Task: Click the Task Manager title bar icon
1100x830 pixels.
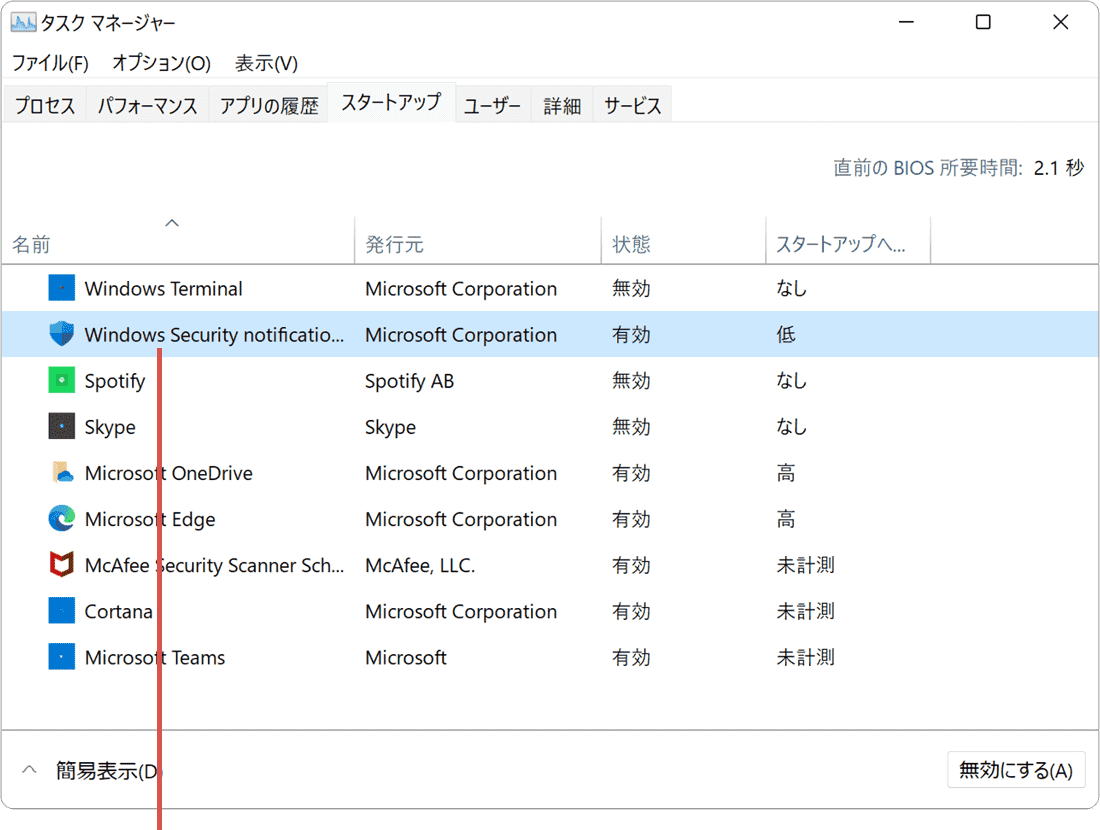Action: click(23, 22)
